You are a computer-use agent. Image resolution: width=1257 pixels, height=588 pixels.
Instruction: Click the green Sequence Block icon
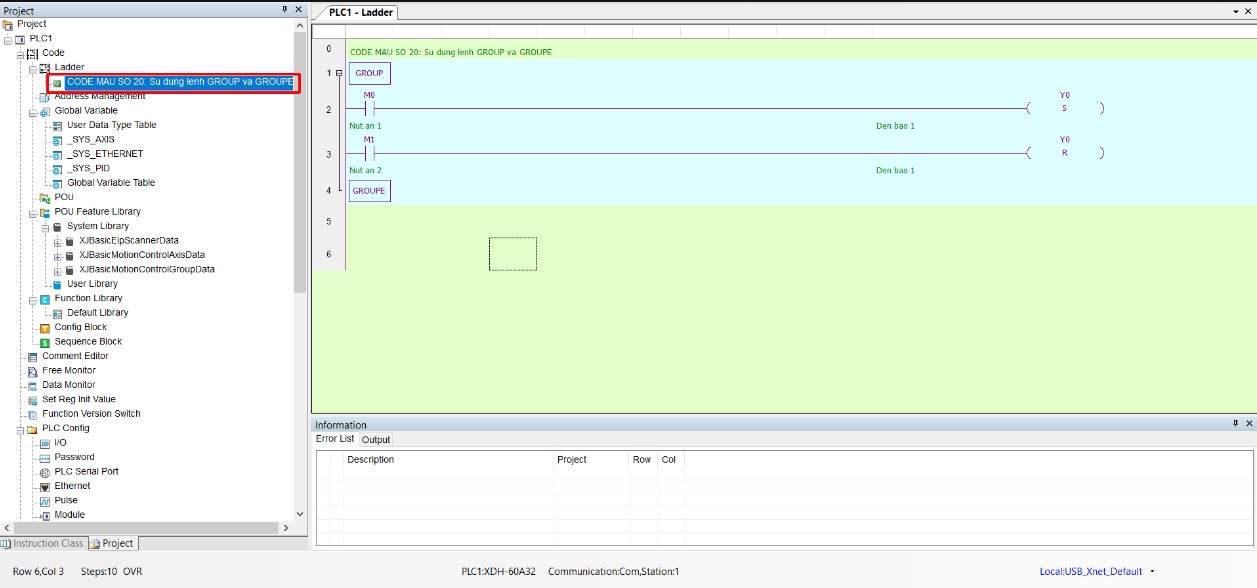[x=45, y=342]
